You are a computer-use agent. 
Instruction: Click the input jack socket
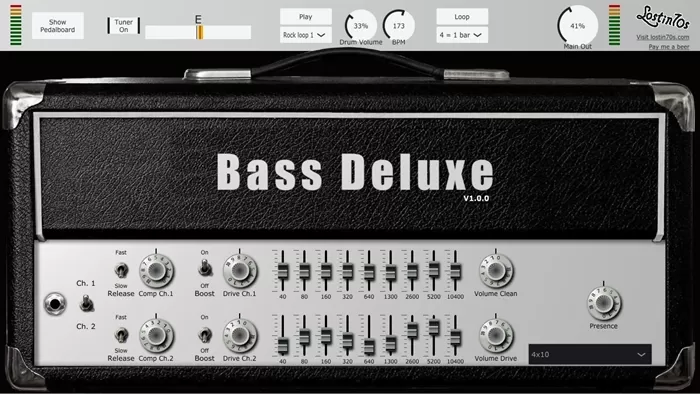(55, 304)
